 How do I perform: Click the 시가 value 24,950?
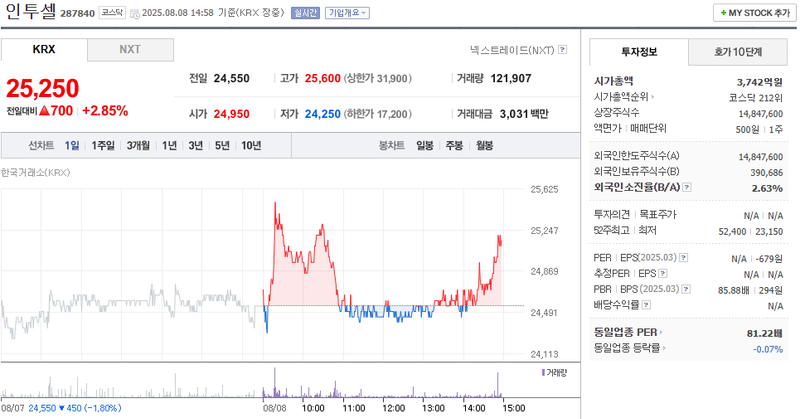[x=232, y=114]
